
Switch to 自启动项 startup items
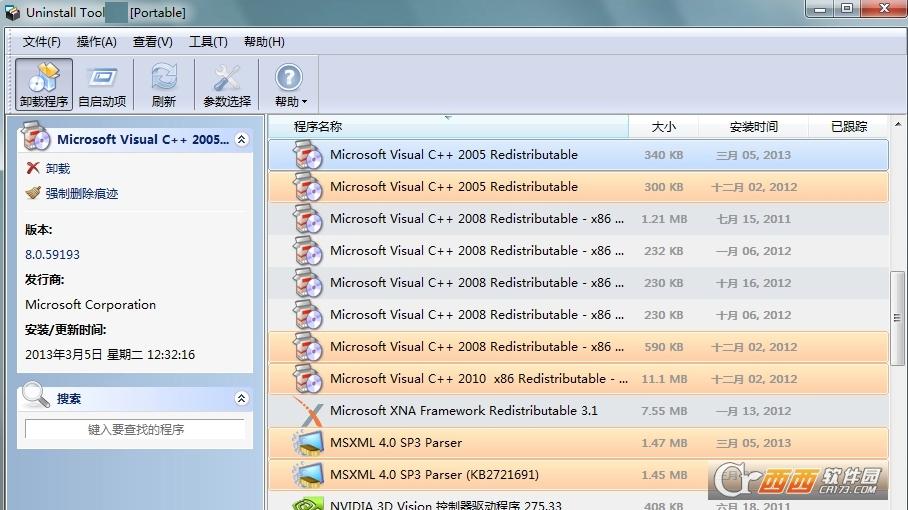(x=102, y=85)
